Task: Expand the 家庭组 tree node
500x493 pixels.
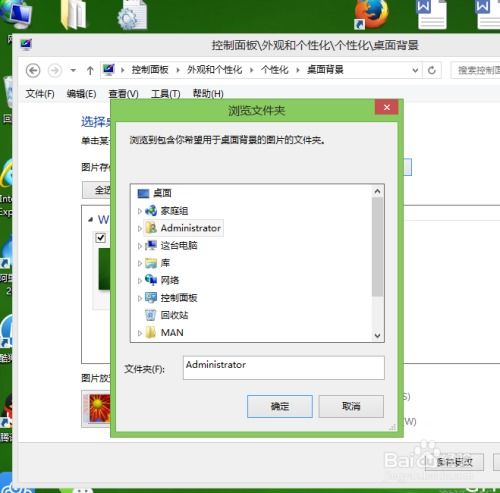Action: click(140, 211)
